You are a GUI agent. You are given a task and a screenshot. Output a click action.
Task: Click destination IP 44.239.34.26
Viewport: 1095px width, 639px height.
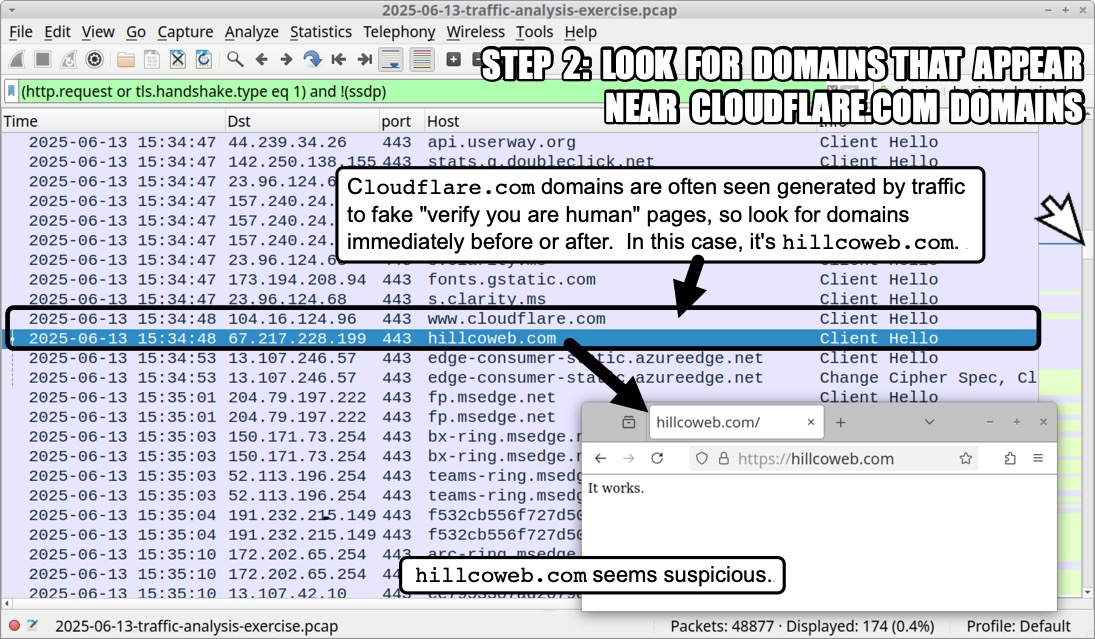287,142
